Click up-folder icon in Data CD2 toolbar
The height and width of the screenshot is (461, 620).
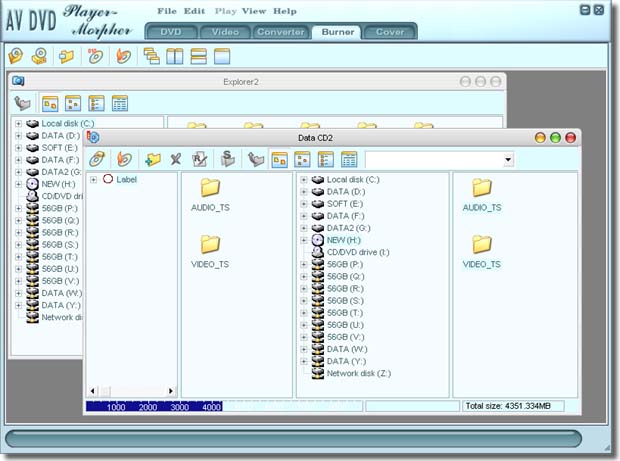click(x=256, y=159)
